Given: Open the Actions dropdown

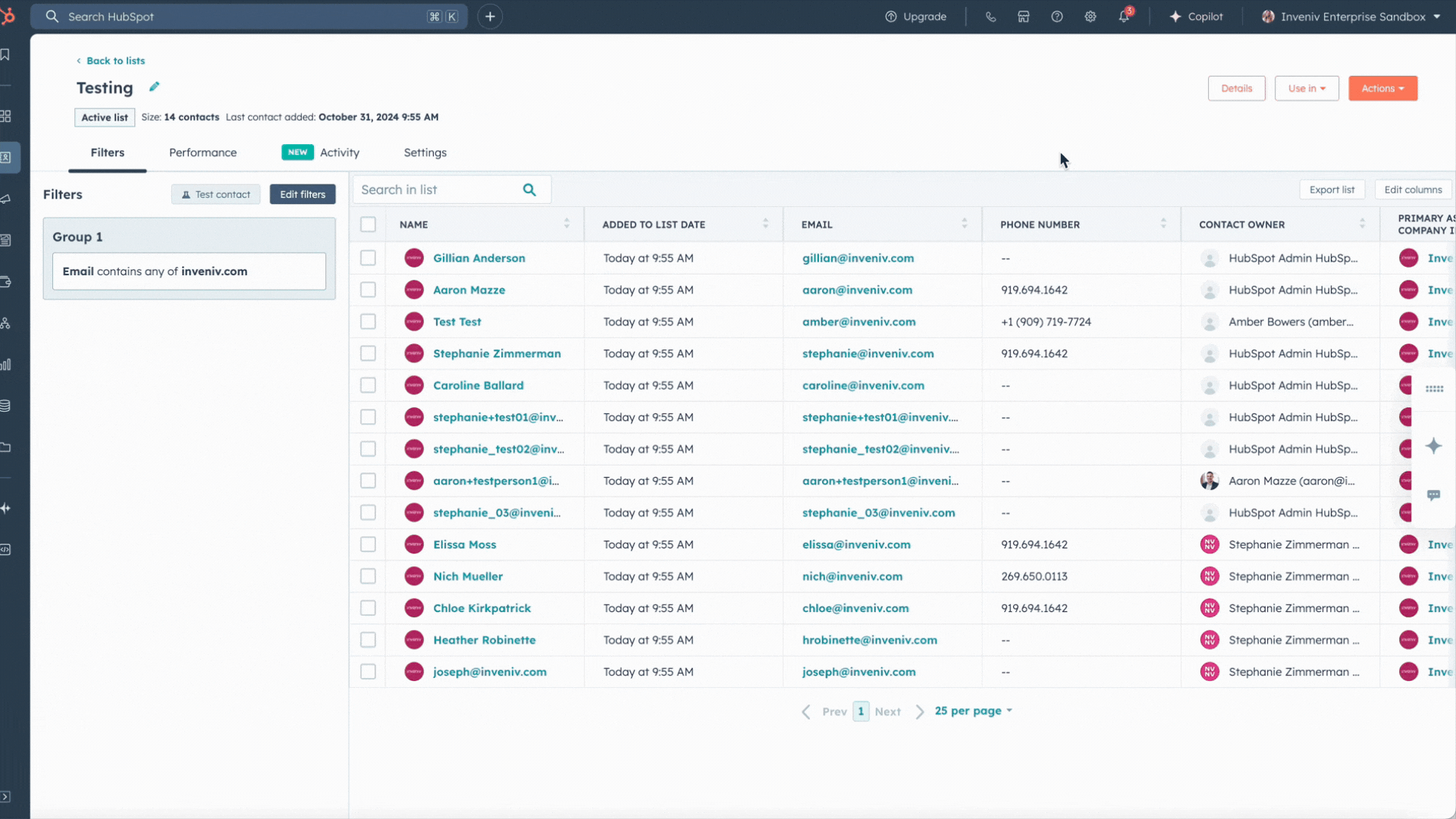Looking at the screenshot, I should [1382, 89].
